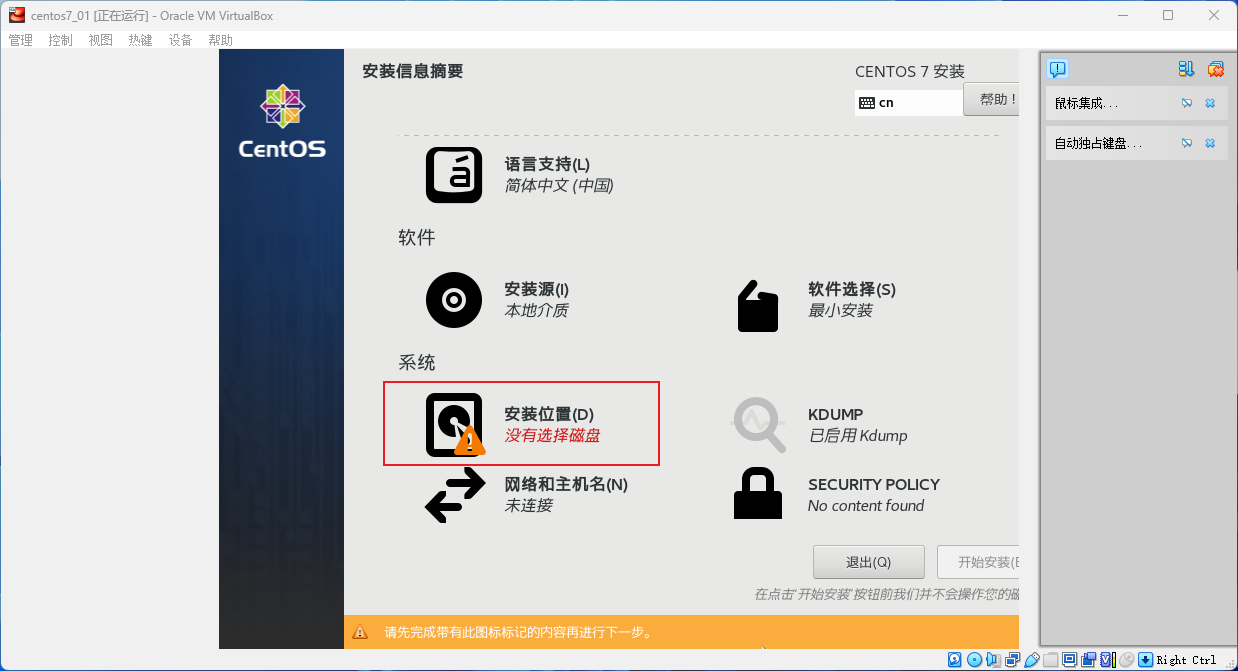Screen dimensions: 1238x671
Task: Click optical drive icon in status bar
Action: tap(974, 660)
